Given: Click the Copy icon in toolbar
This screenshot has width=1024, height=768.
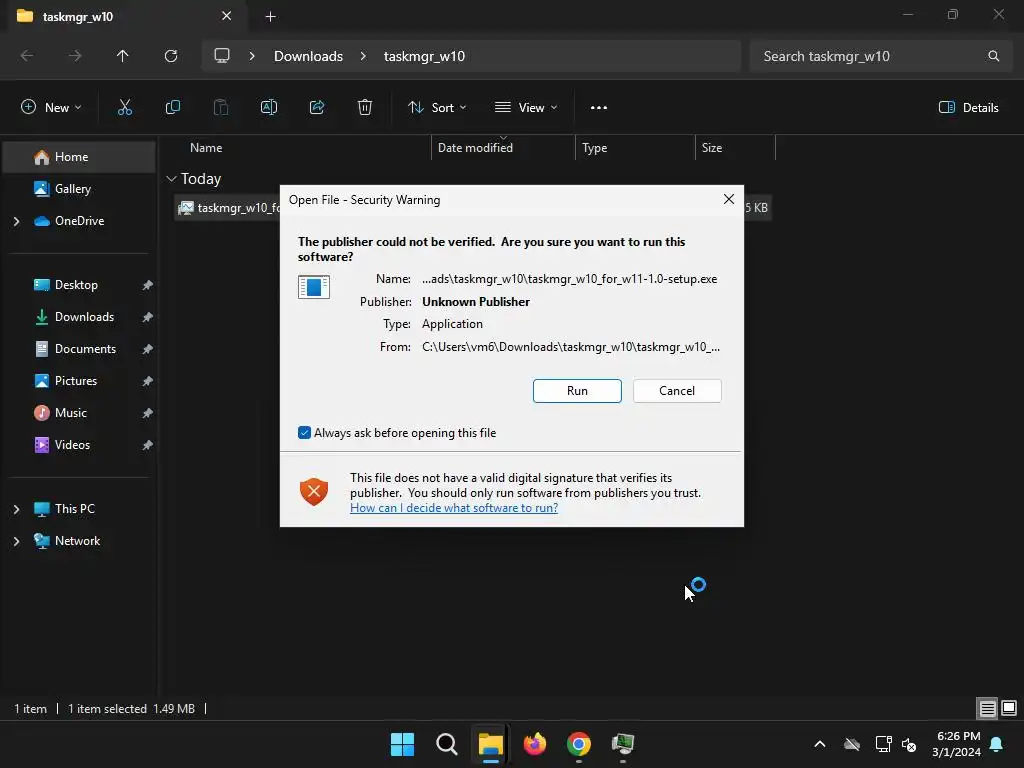Looking at the screenshot, I should [172, 108].
